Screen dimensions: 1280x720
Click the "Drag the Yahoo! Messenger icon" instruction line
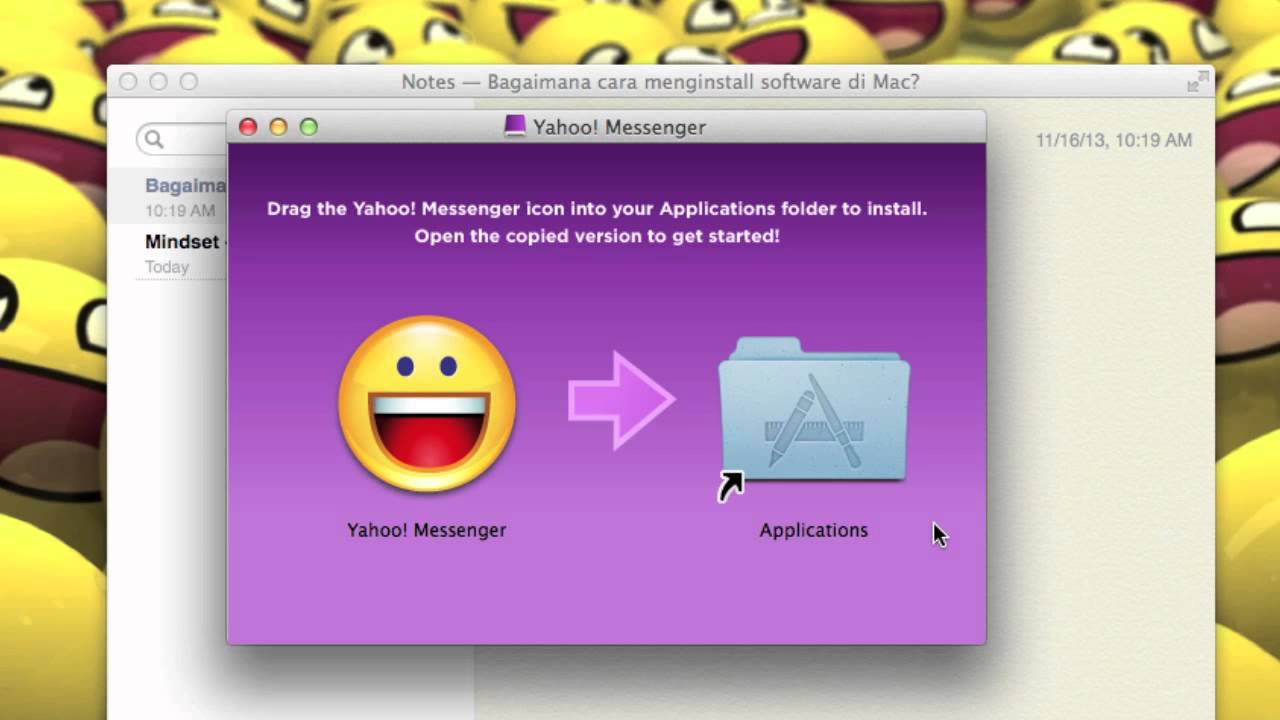pos(597,209)
